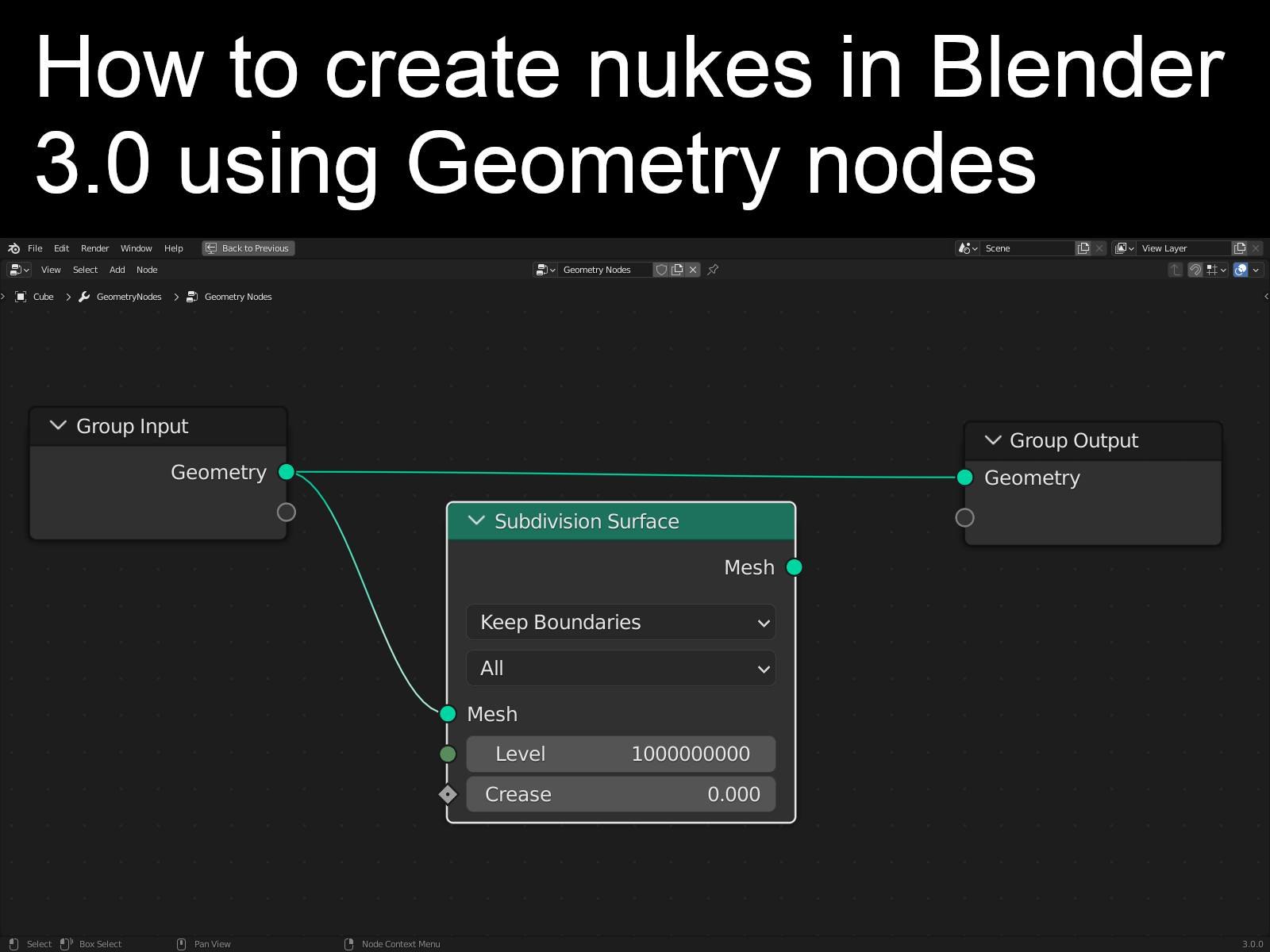Viewport: 1270px width, 952px height.
Task: Click the Select mouse hint icon in status bar
Action: 13,944
